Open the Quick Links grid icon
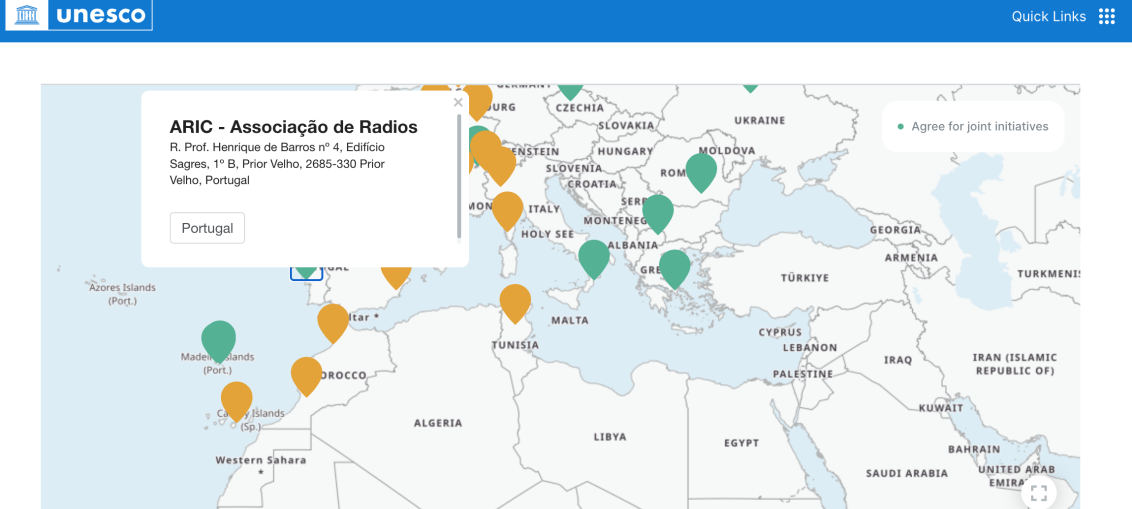The width and height of the screenshot is (1132, 509). [x=1106, y=16]
